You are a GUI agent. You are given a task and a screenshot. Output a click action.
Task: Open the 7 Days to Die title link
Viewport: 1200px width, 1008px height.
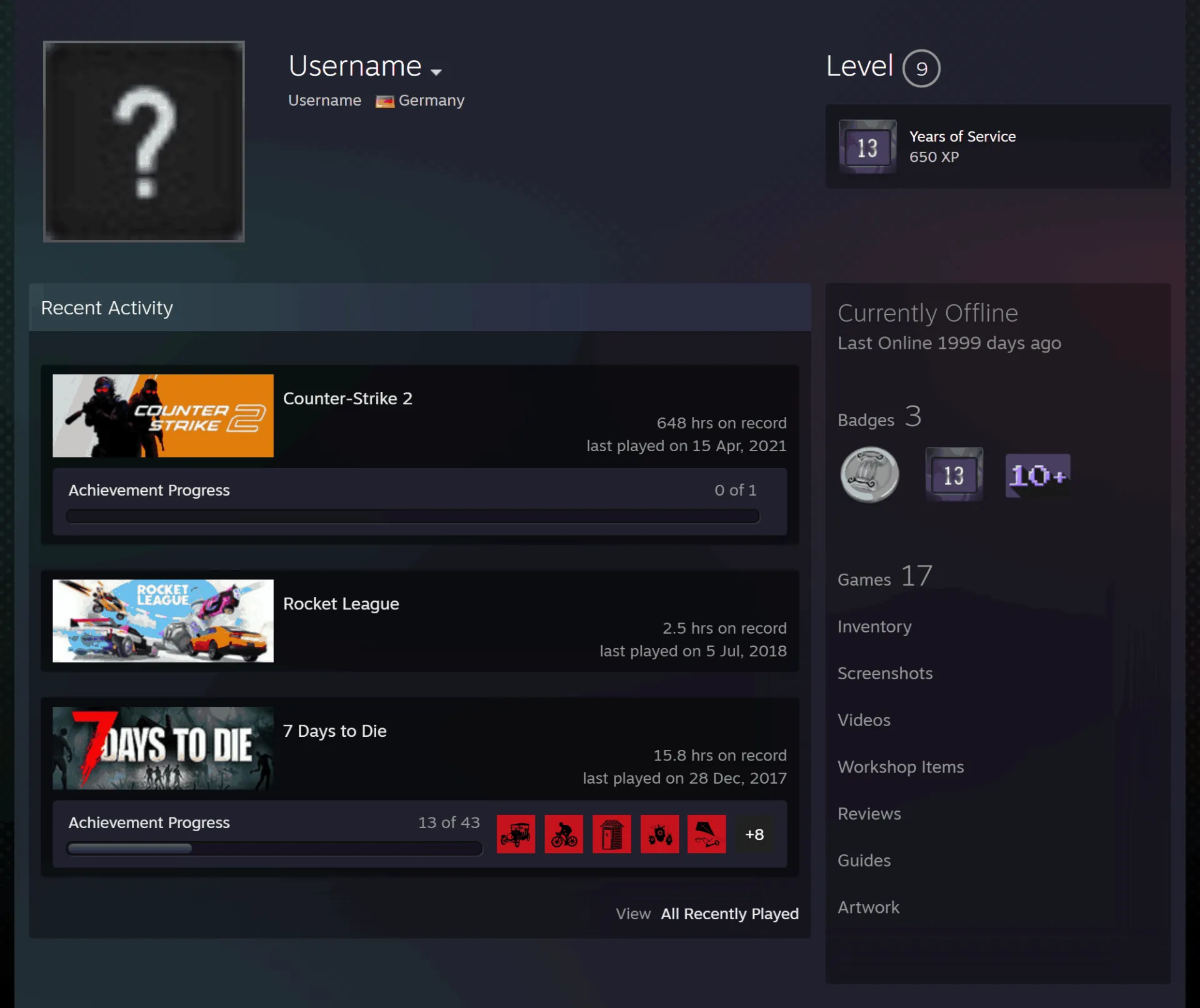pyautogui.click(x=334, y=731)
